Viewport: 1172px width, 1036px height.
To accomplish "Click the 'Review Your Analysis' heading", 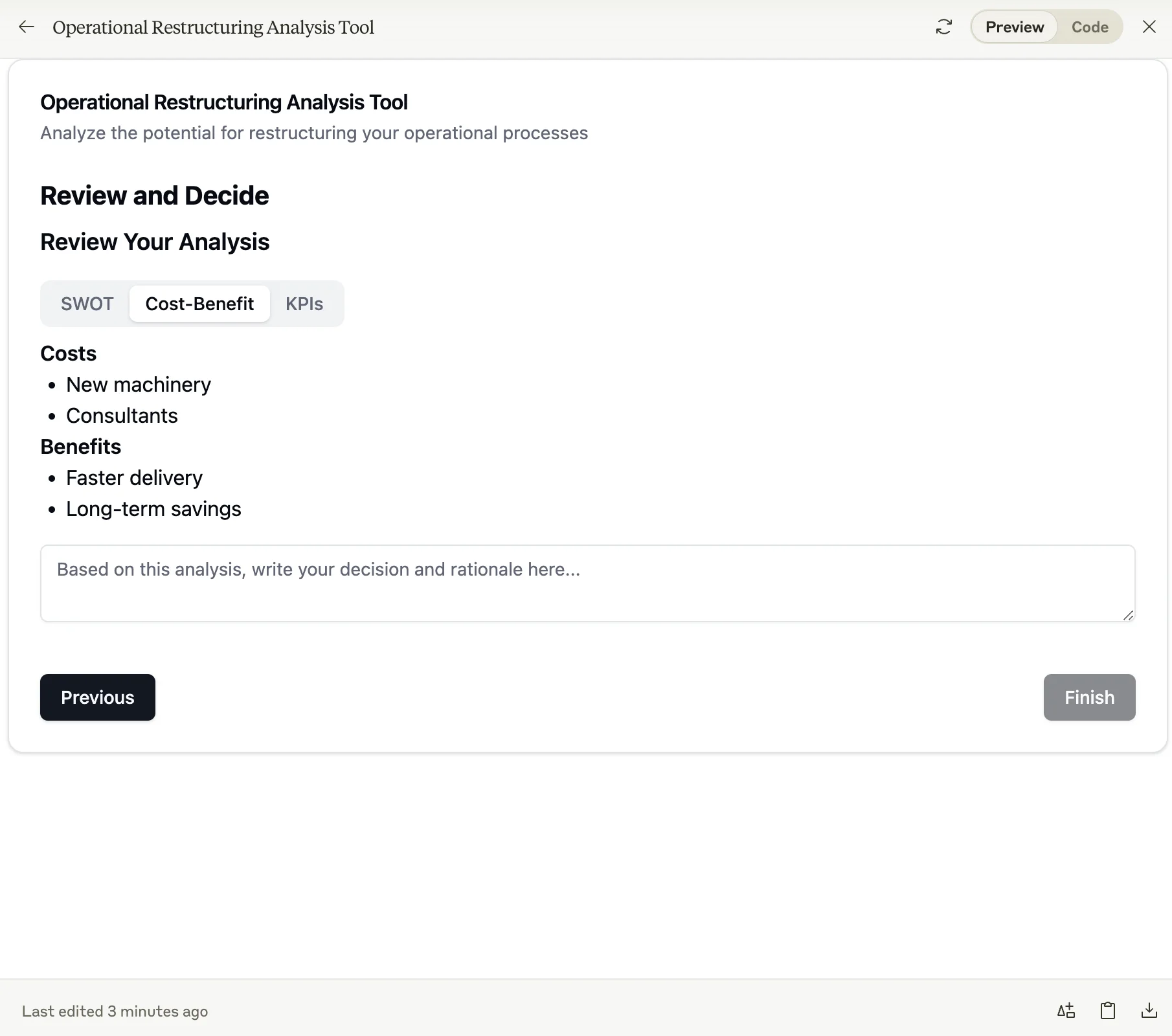I will pyautogui.click(x=155, y=242).
